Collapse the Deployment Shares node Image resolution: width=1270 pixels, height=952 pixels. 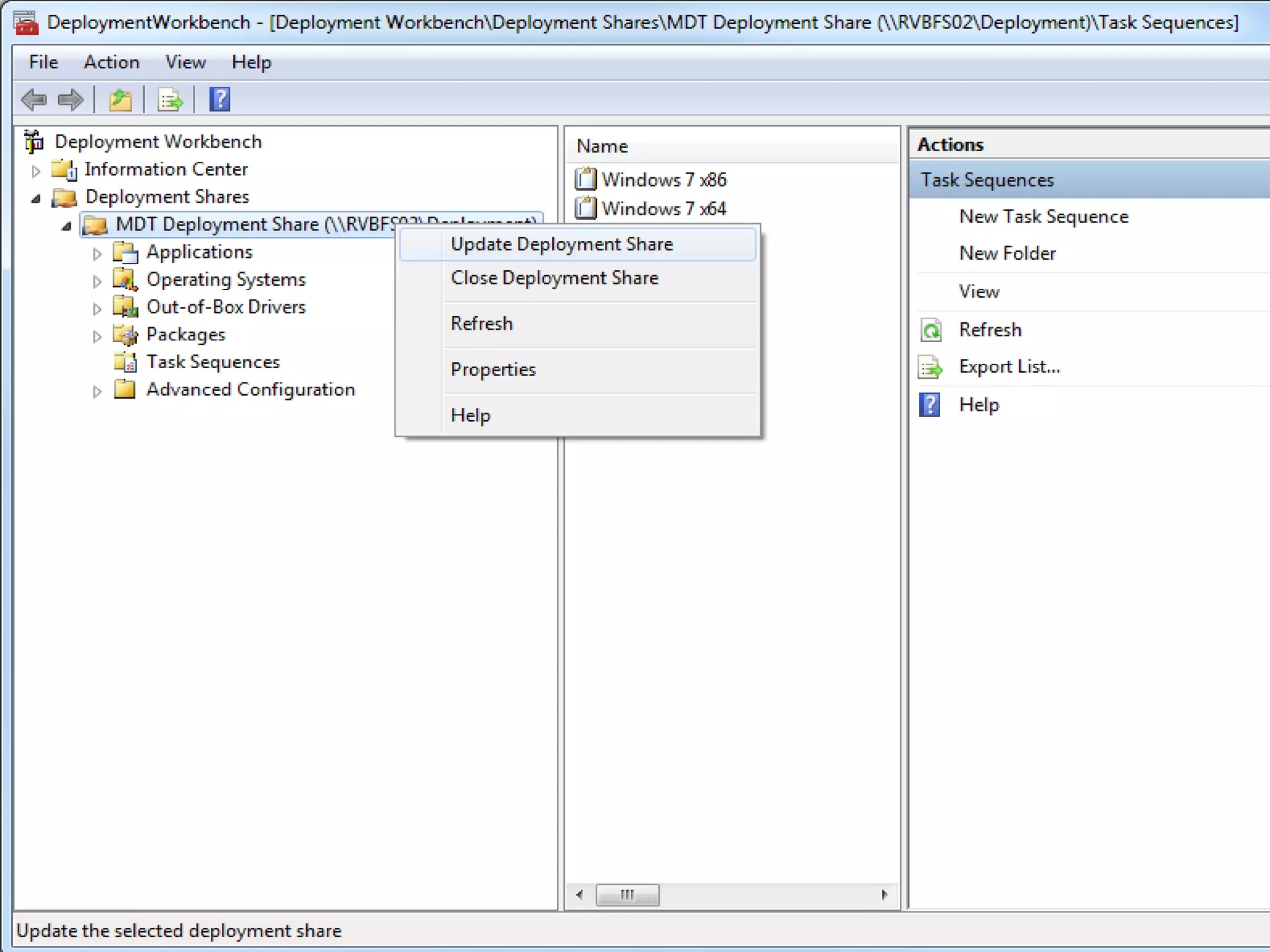tap(36, 198)
